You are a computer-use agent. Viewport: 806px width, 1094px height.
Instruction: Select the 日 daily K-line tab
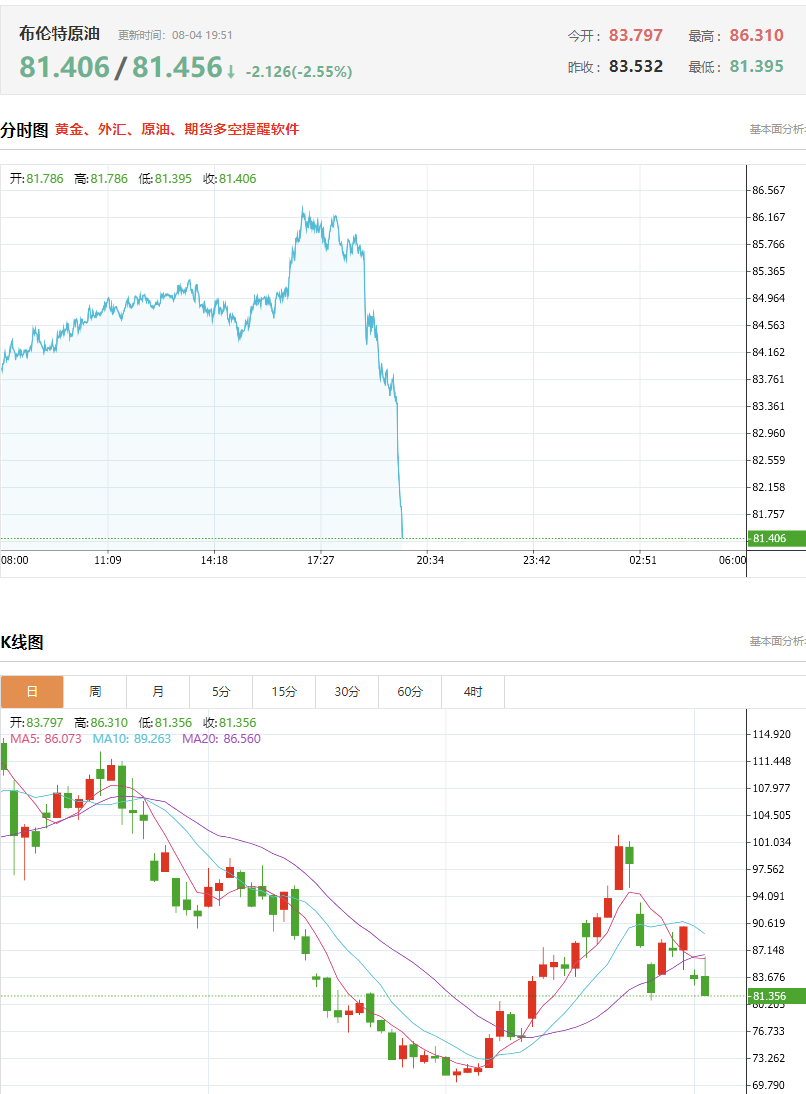(x=32, y=691)
